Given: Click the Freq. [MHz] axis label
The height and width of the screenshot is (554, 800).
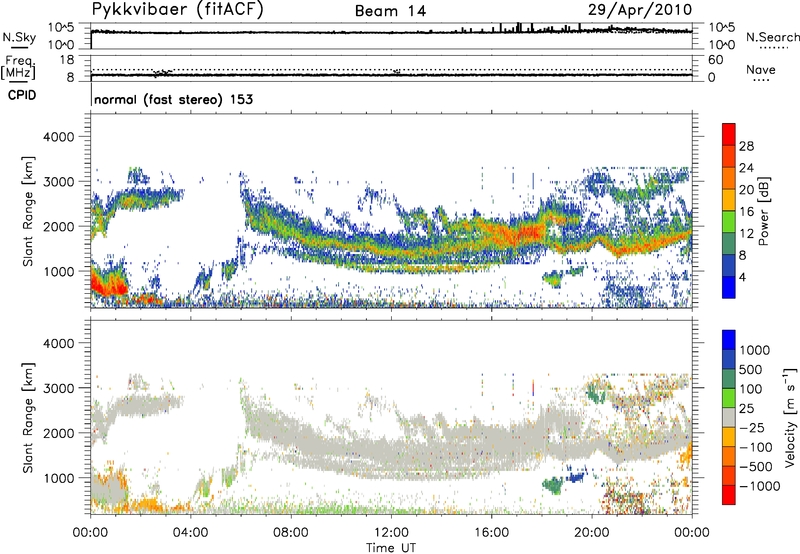Looking at the screenshot, I should [18, 67].
